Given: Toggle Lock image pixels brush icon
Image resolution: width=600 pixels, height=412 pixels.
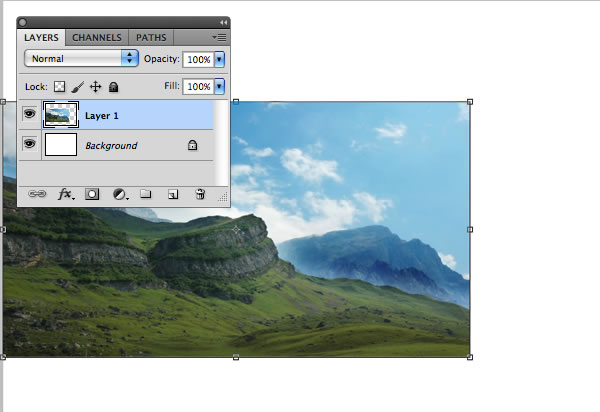Looking at the screenshot, I should coord(77,87).
